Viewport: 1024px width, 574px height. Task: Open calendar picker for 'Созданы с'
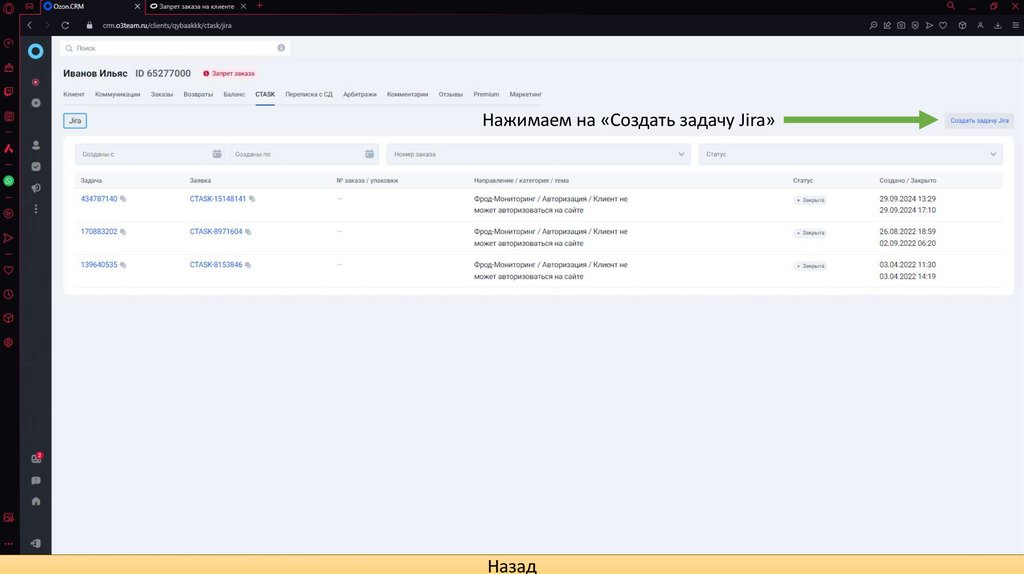pyautogui.click(x=217, y=154)
